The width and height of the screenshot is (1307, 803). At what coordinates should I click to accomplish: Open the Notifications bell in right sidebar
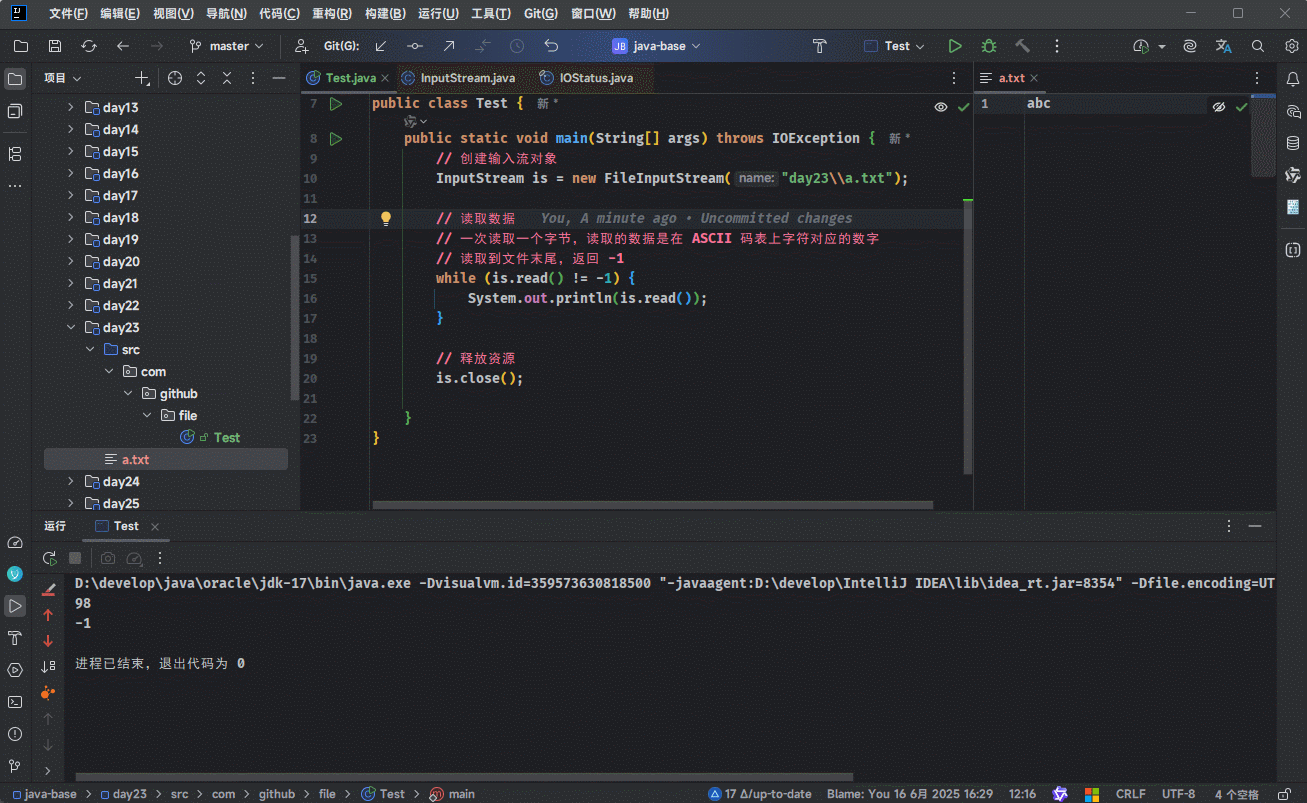click(x=1292, y=79)
